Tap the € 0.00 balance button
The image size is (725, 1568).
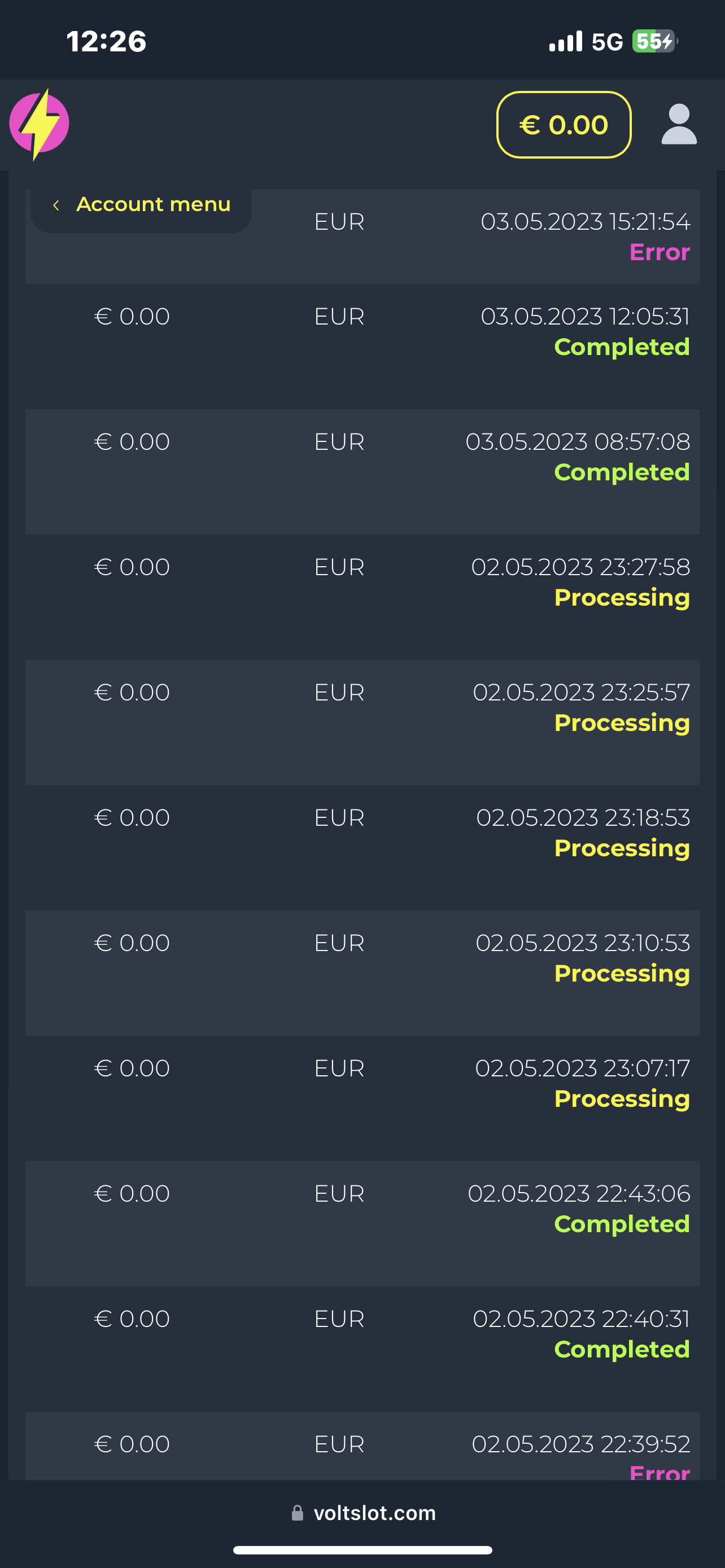[564, 125]
